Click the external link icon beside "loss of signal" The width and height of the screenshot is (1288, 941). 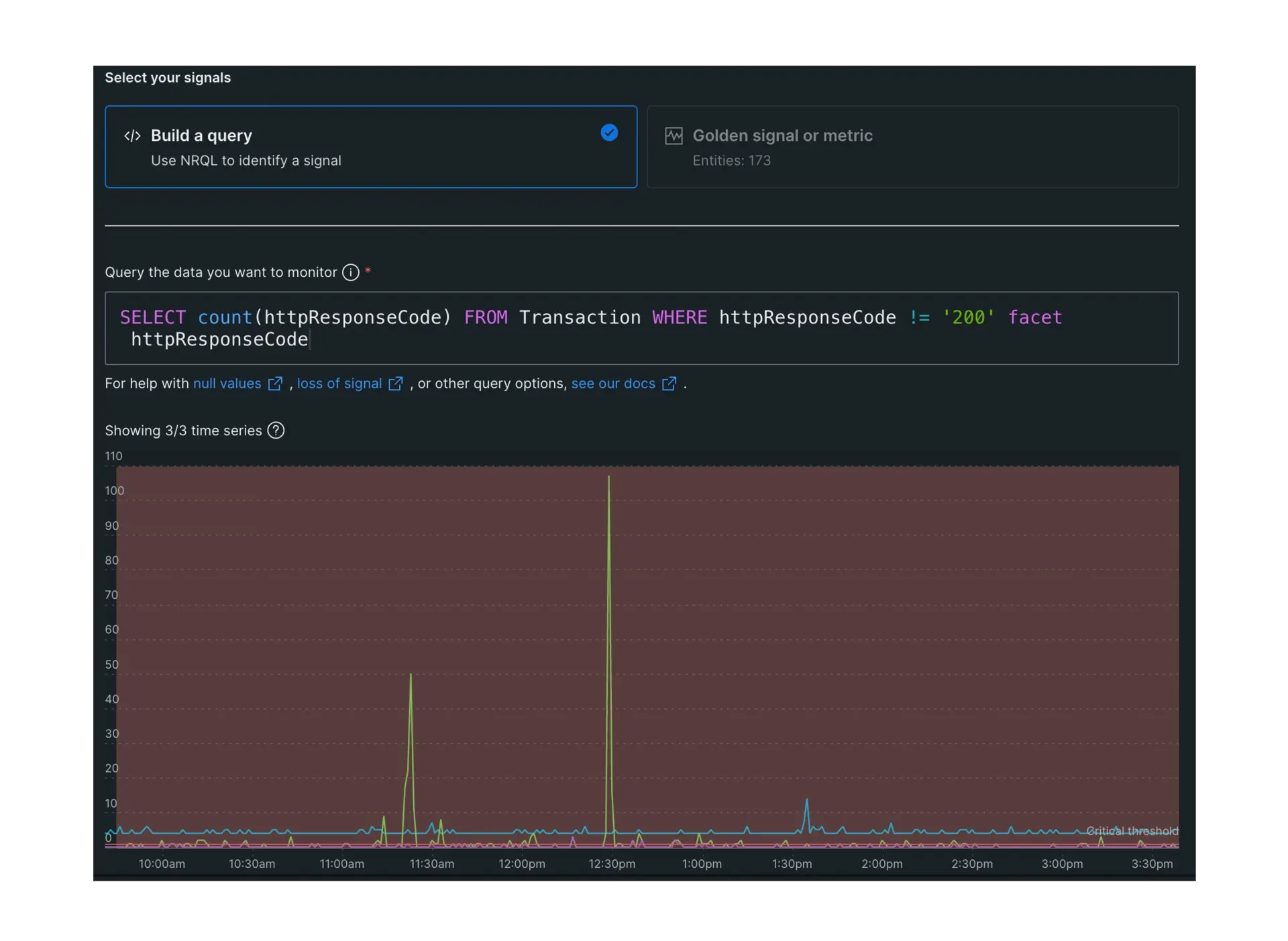point(395,384)
